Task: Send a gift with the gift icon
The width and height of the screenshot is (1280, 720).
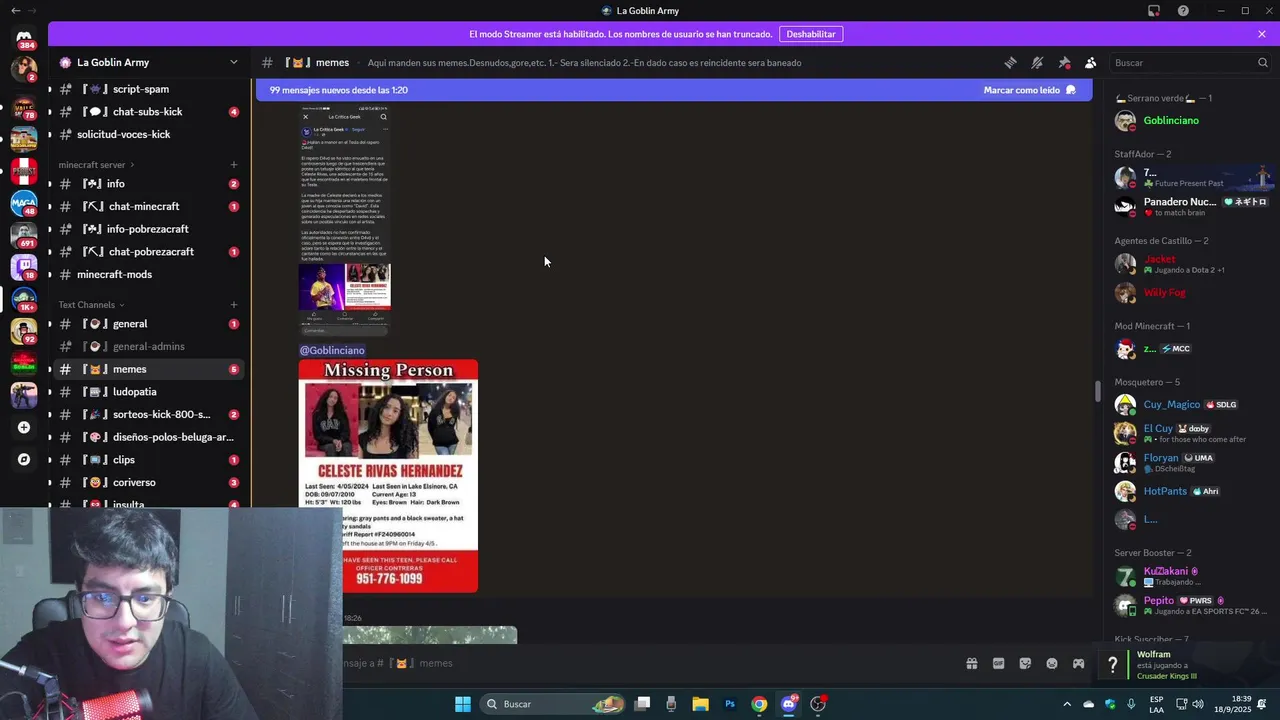Action: coord(971,663)
